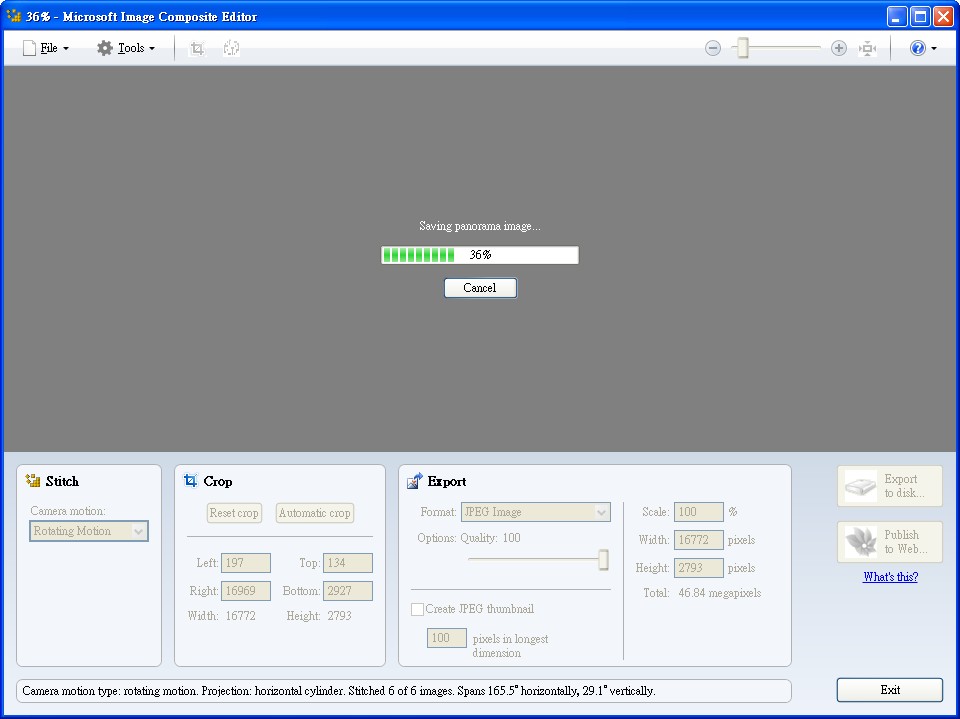The width and height of the screenshot is (960, 719).
Task: Open the Camera motion dropdown
Action: point(89,531)
